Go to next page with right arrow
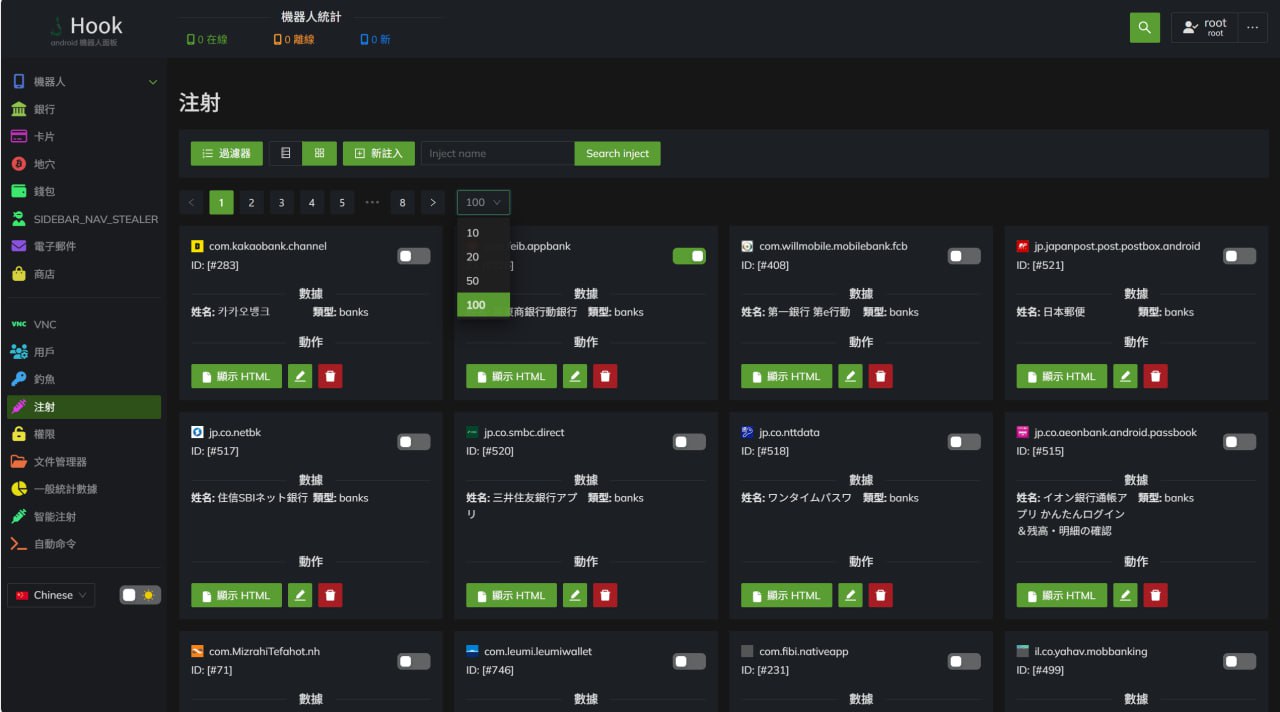The height and width of the screenshot is (712, 1280). 432,203
